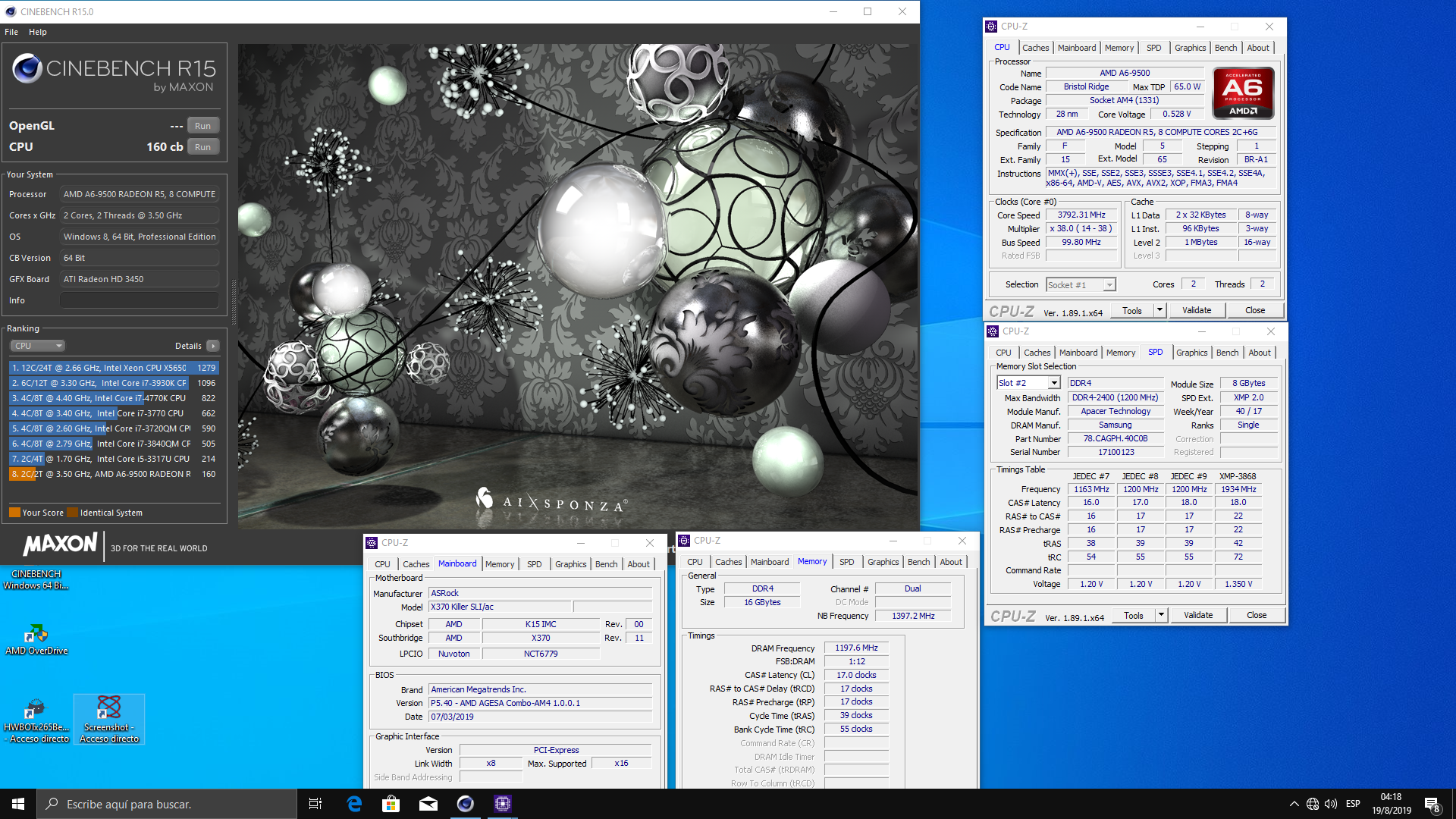Viewport: 1456px width, 819px height.
Task: Click Memory CPU-Z title bar icon
Action: pos(684,541)
